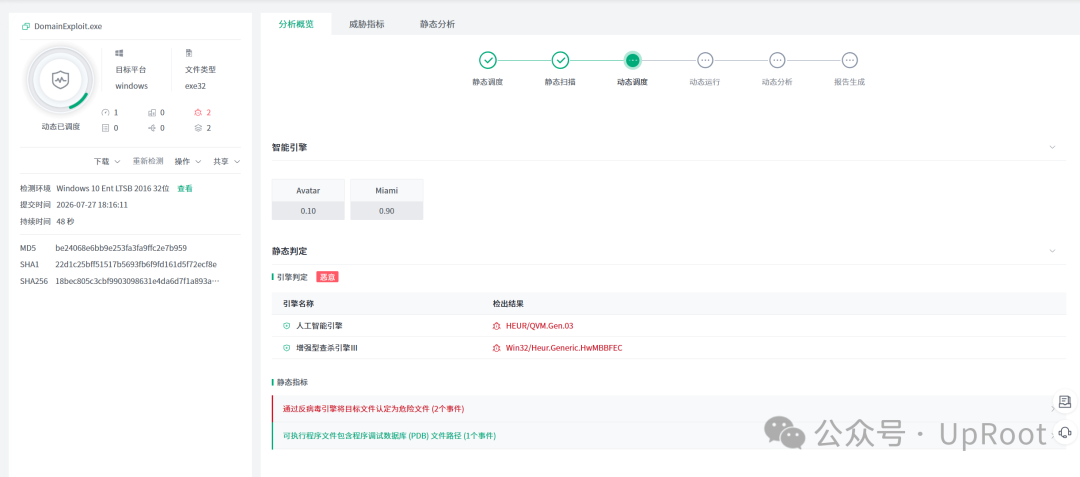Click the DomainExploit.exe file name

(x=68, y=26)
